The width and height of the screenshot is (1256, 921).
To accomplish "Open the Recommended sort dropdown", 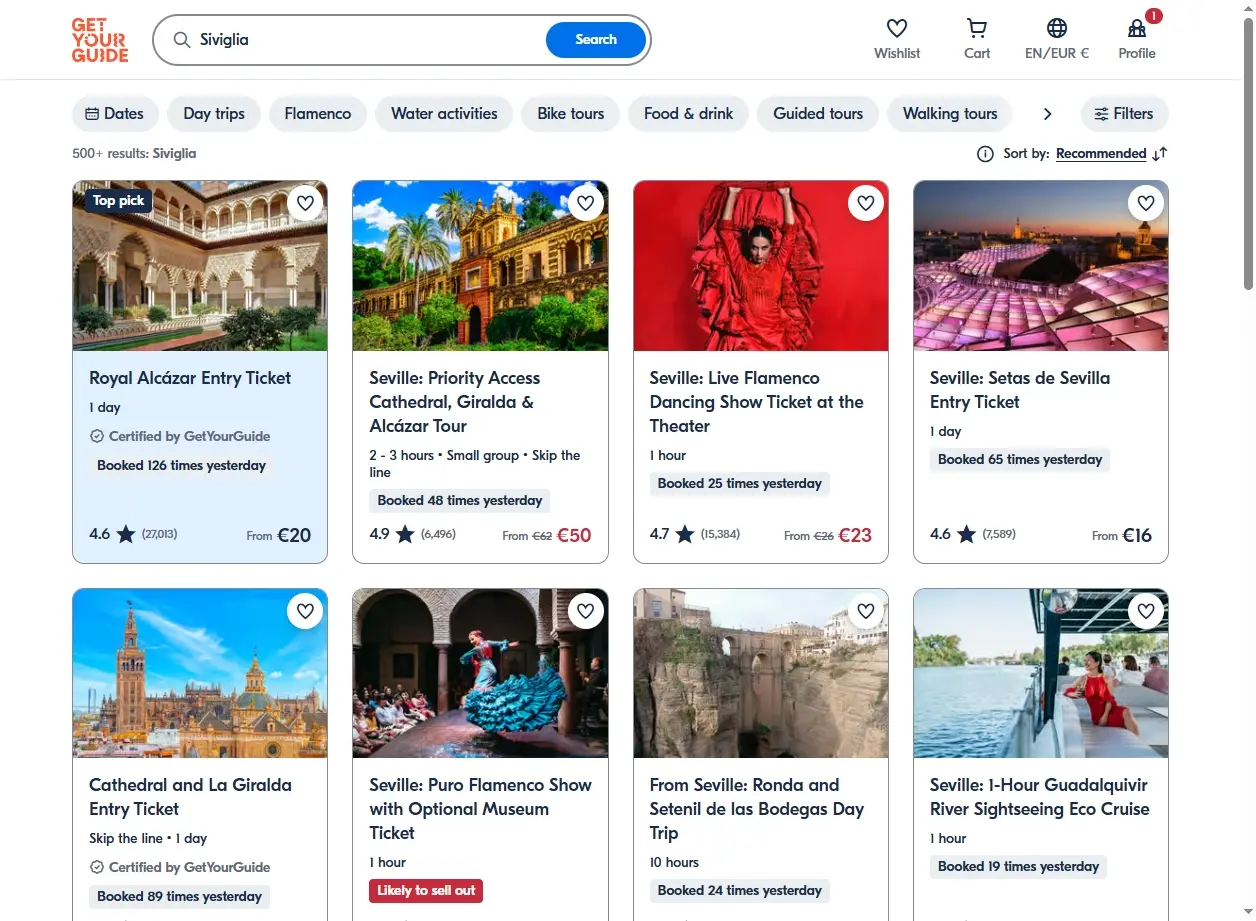I will (1101, 154).
